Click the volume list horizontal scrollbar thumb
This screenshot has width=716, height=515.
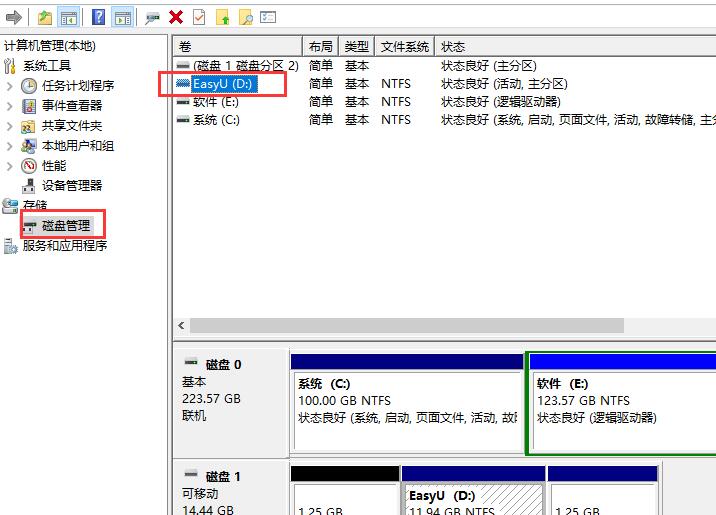coord(407,326)
